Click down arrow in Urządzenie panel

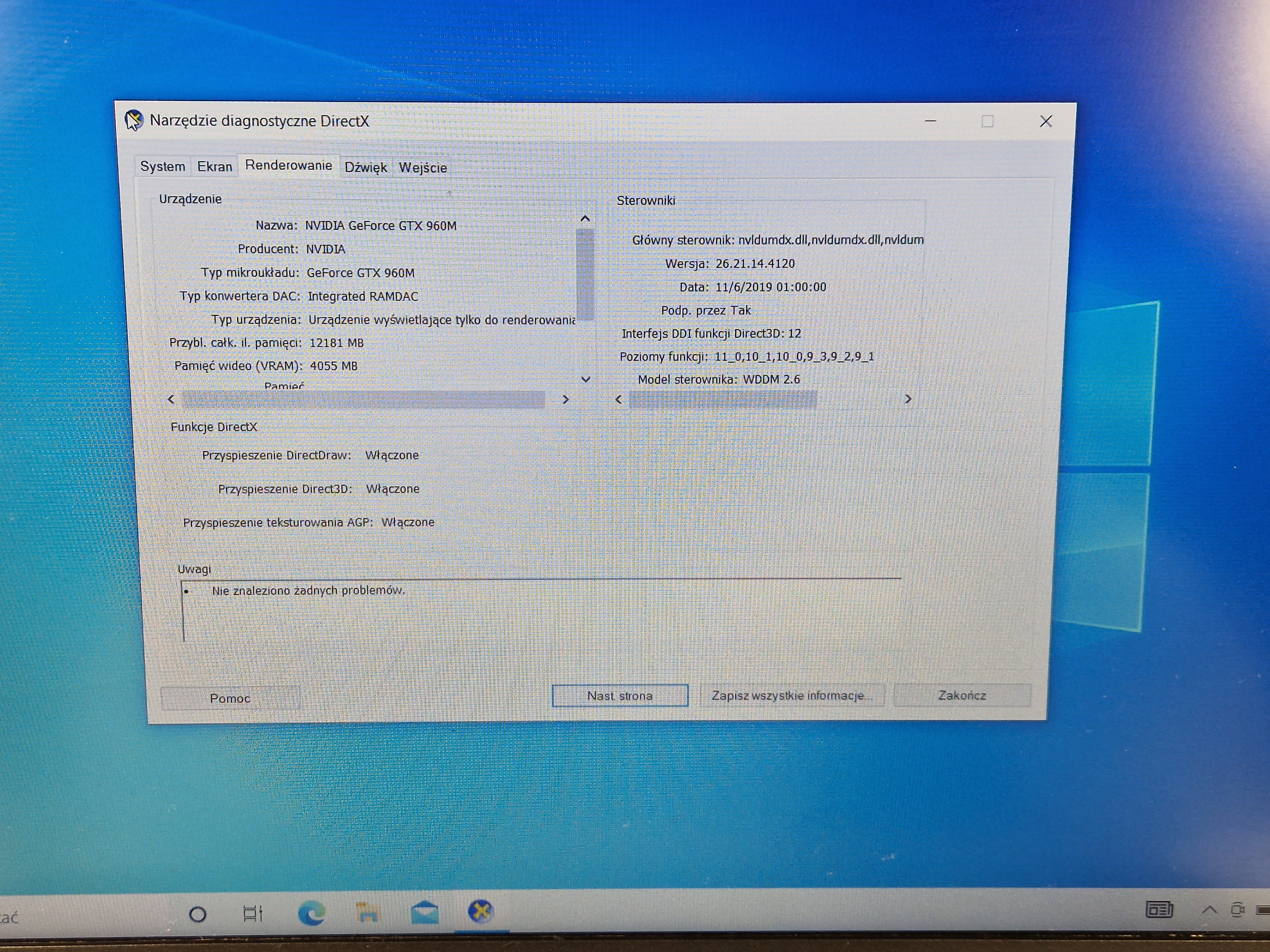585,379
